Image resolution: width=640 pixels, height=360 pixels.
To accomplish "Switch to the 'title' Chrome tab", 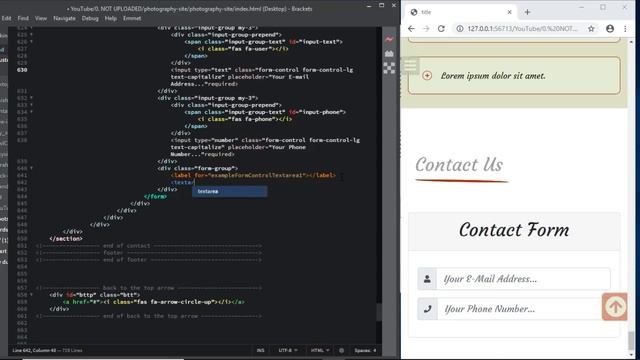I will pos(460,12).
